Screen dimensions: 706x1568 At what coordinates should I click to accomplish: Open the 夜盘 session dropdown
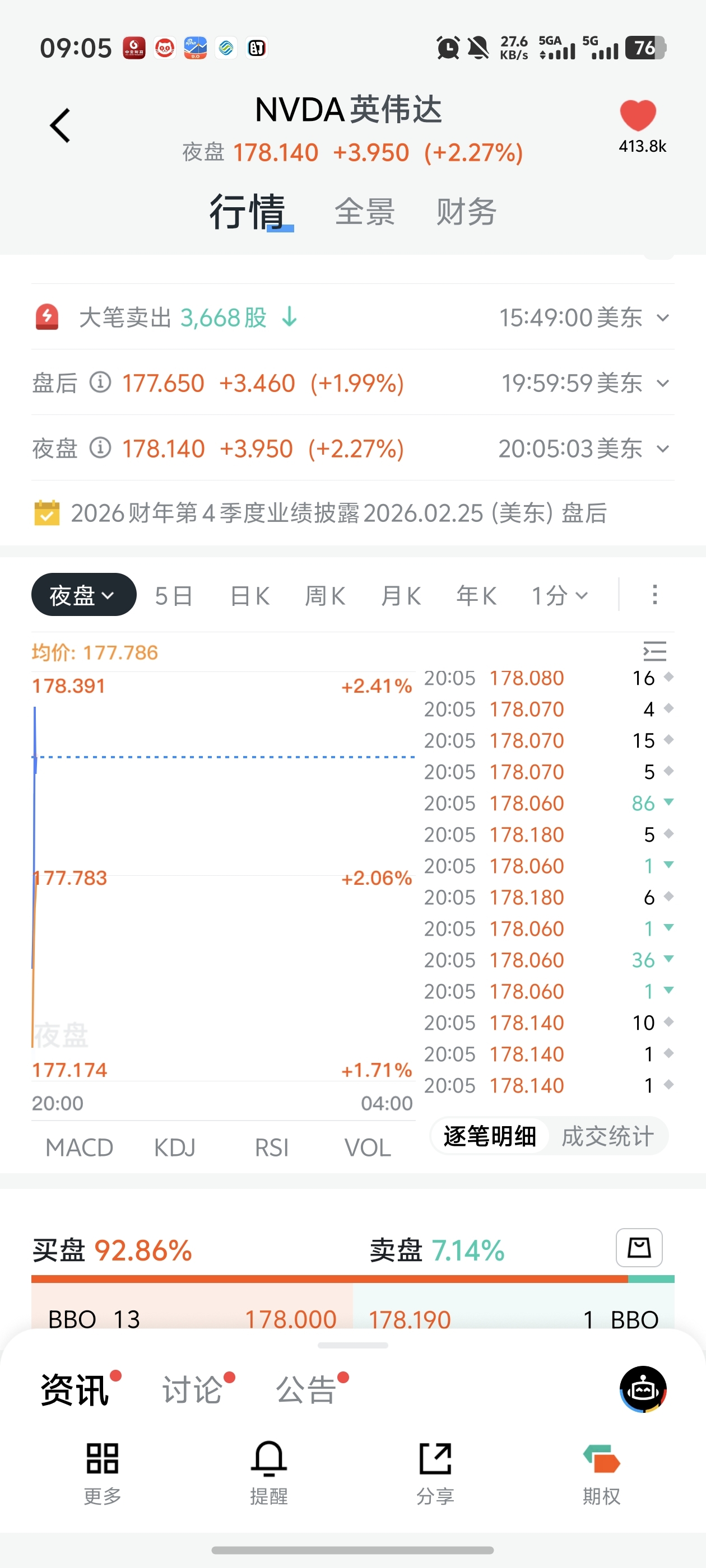tap(83, 595)
